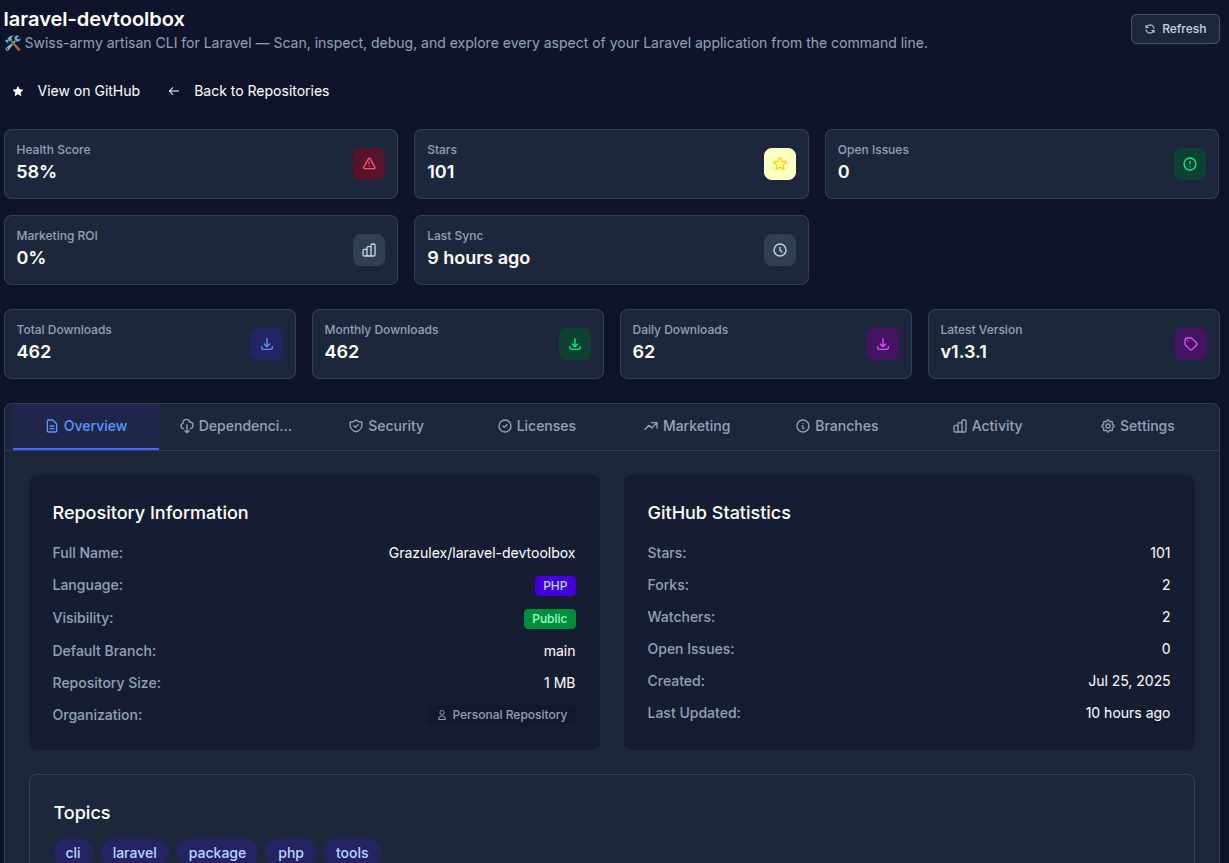Select the laravel topic tag

pyautogui.click(x=135, y=853)
